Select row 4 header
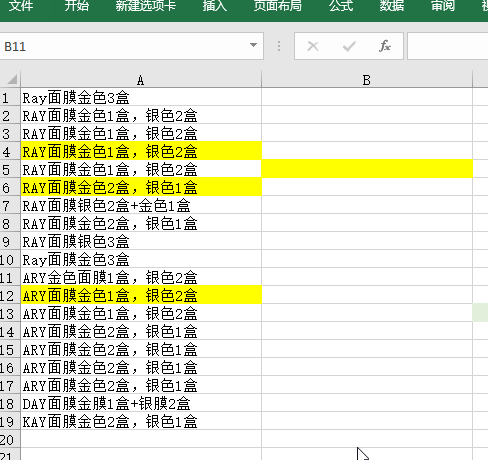 10,152
